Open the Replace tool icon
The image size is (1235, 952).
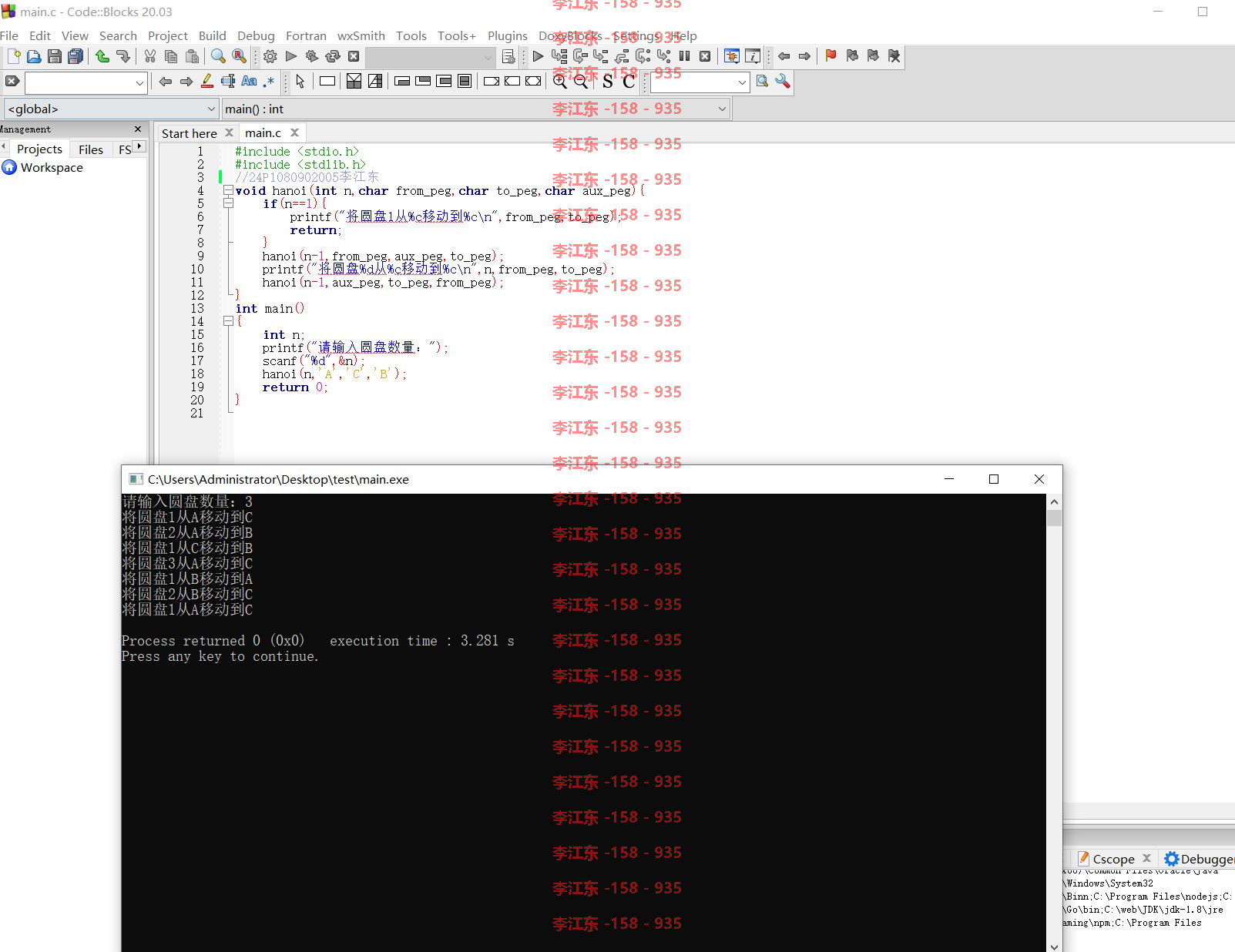240,56
